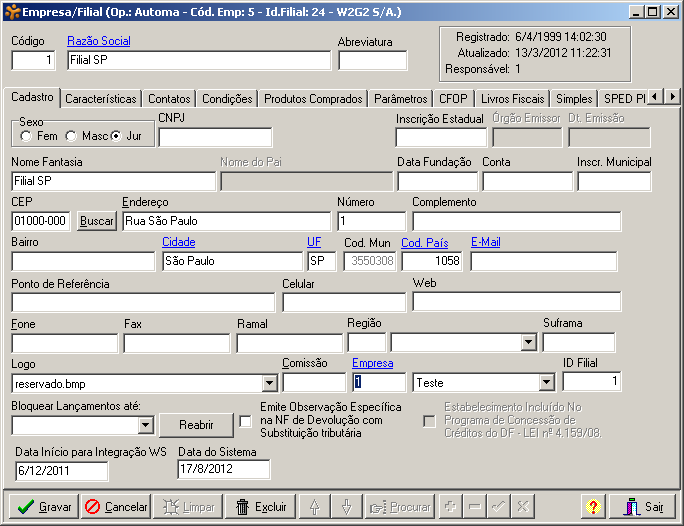Screen dimensions: 684x526
Task: Open the Condições tab
Action: click(x=227, y=99)
